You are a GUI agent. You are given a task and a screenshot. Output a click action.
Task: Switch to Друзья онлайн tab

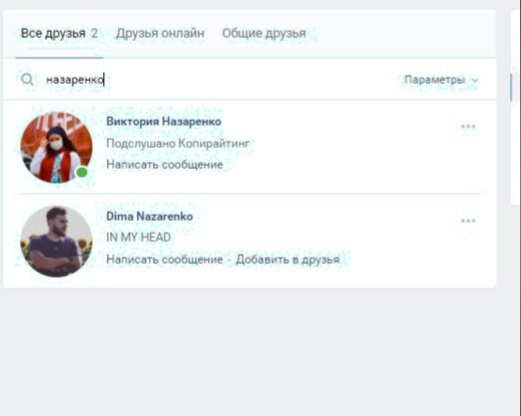160,33
